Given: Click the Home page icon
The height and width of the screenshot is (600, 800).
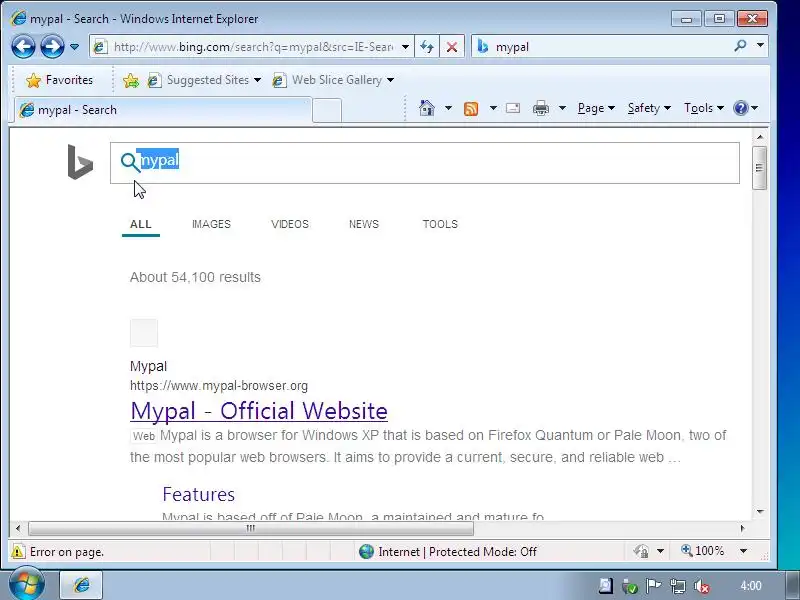Looking at the screenshot, I should (x=427, y=108).
